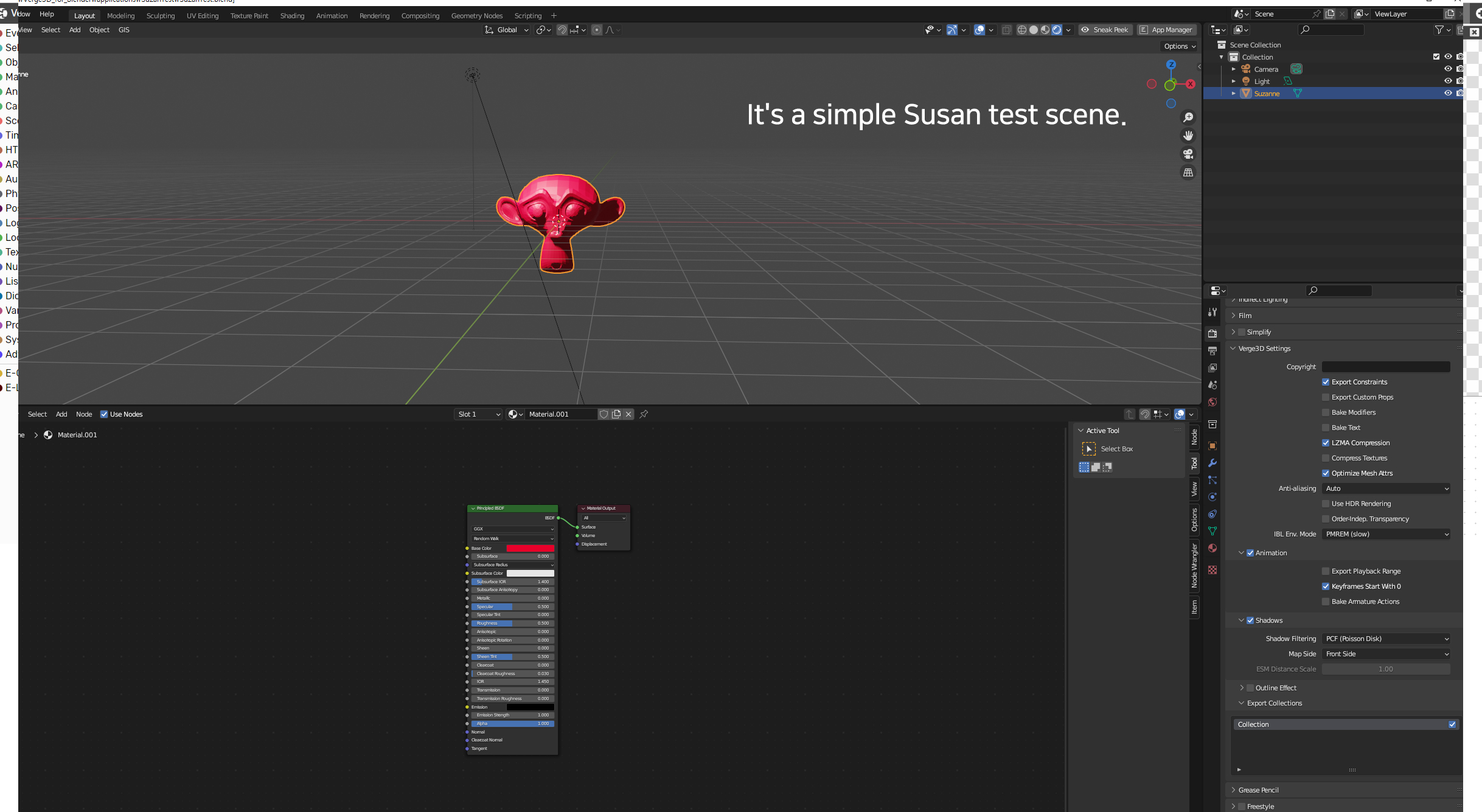Open the Object properties tab

[x=1212, y=446]
